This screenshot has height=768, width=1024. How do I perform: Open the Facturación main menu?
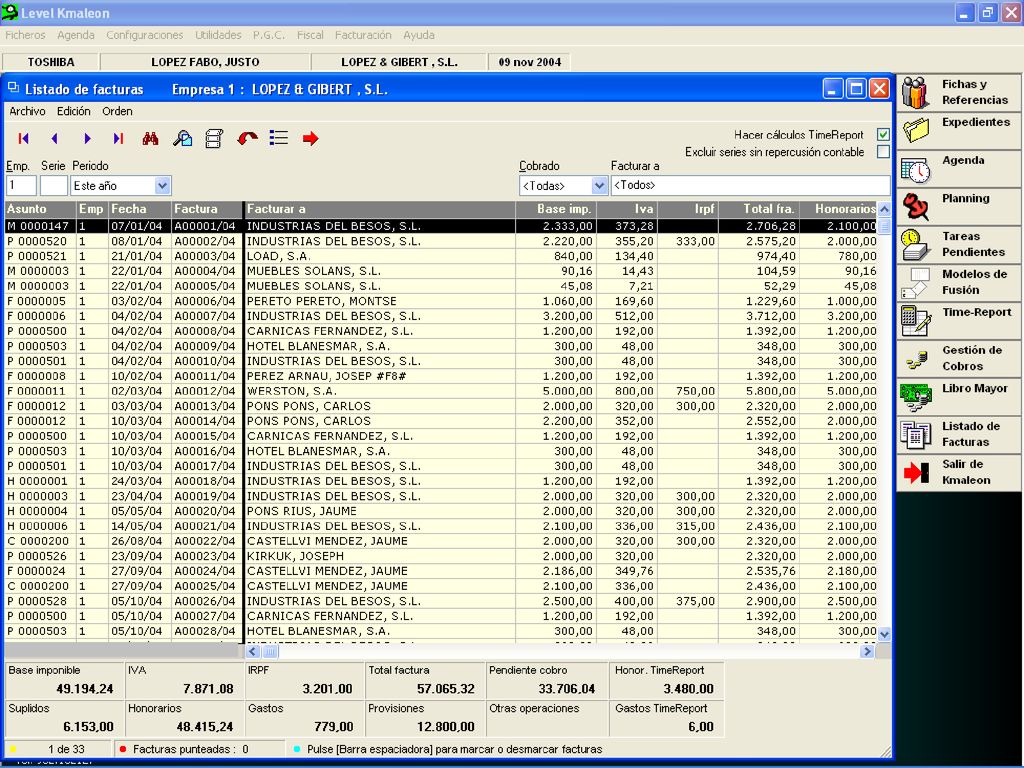pyautogui.click(x=363, y=35)
